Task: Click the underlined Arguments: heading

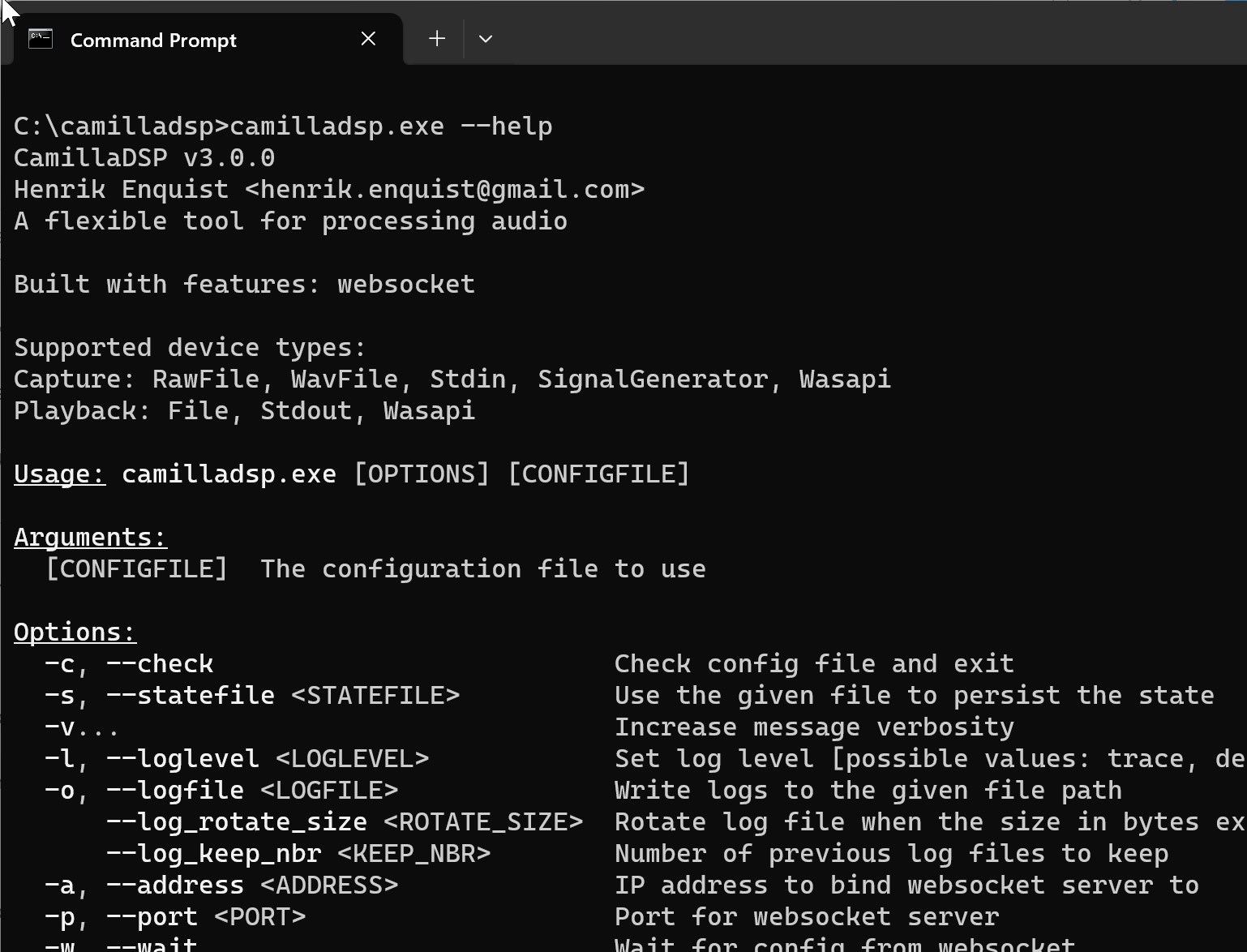Action: point(91,538)
